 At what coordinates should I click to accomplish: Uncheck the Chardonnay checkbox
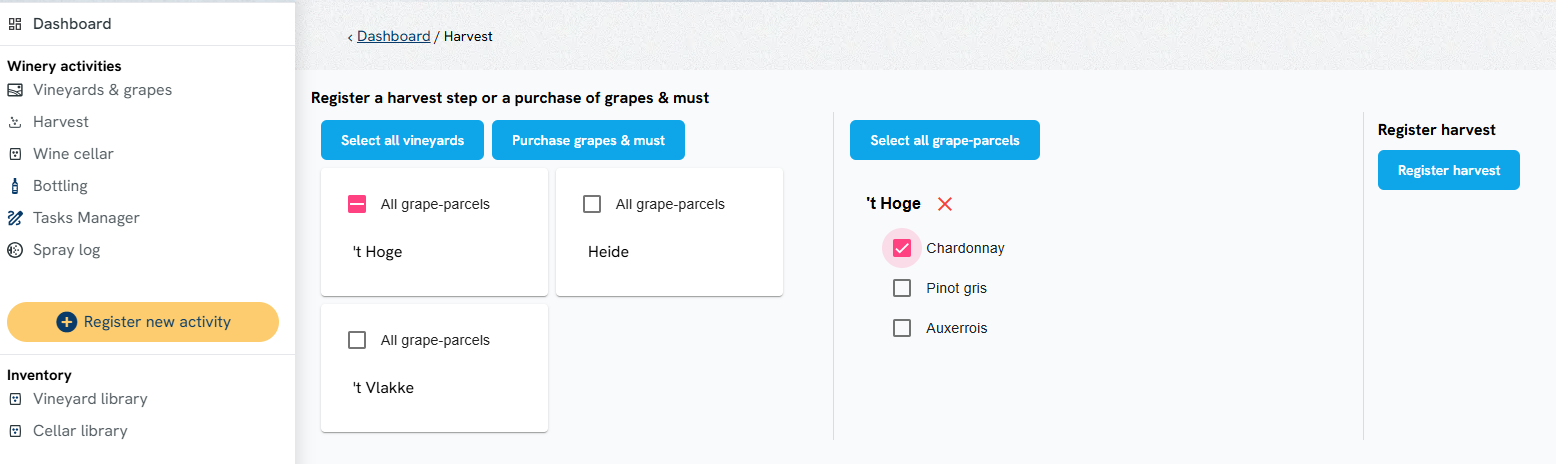point(902,248)
